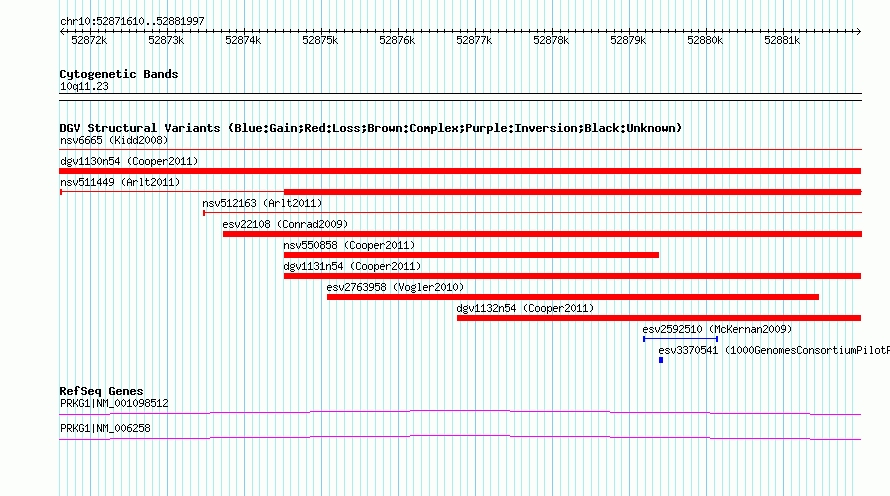Click the red bar under dgv1132n54
The image size is (890, 496).
point(659,318)
